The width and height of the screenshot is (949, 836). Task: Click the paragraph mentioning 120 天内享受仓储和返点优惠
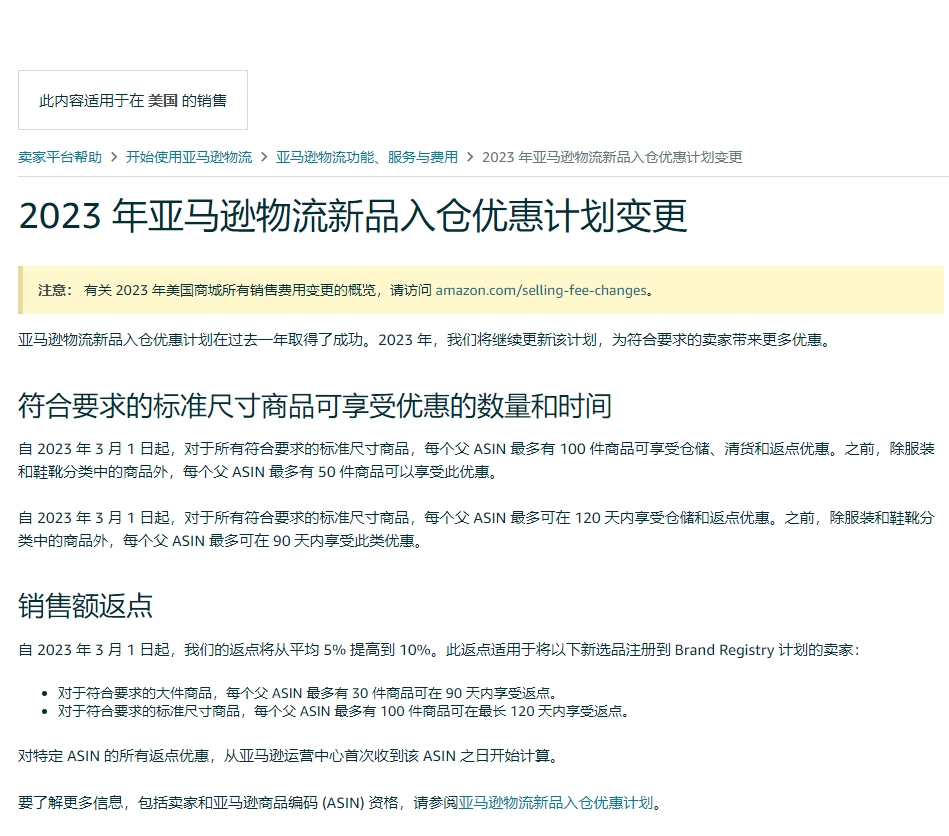tap(476, 529)
